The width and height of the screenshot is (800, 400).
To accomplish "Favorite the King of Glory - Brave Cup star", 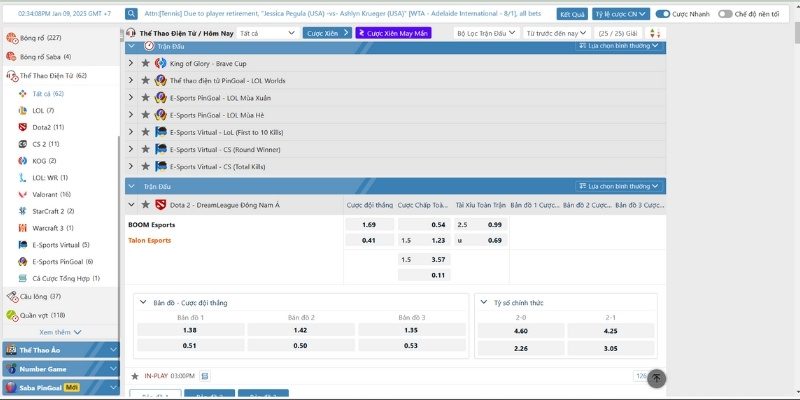I will [x=145, y=63].
